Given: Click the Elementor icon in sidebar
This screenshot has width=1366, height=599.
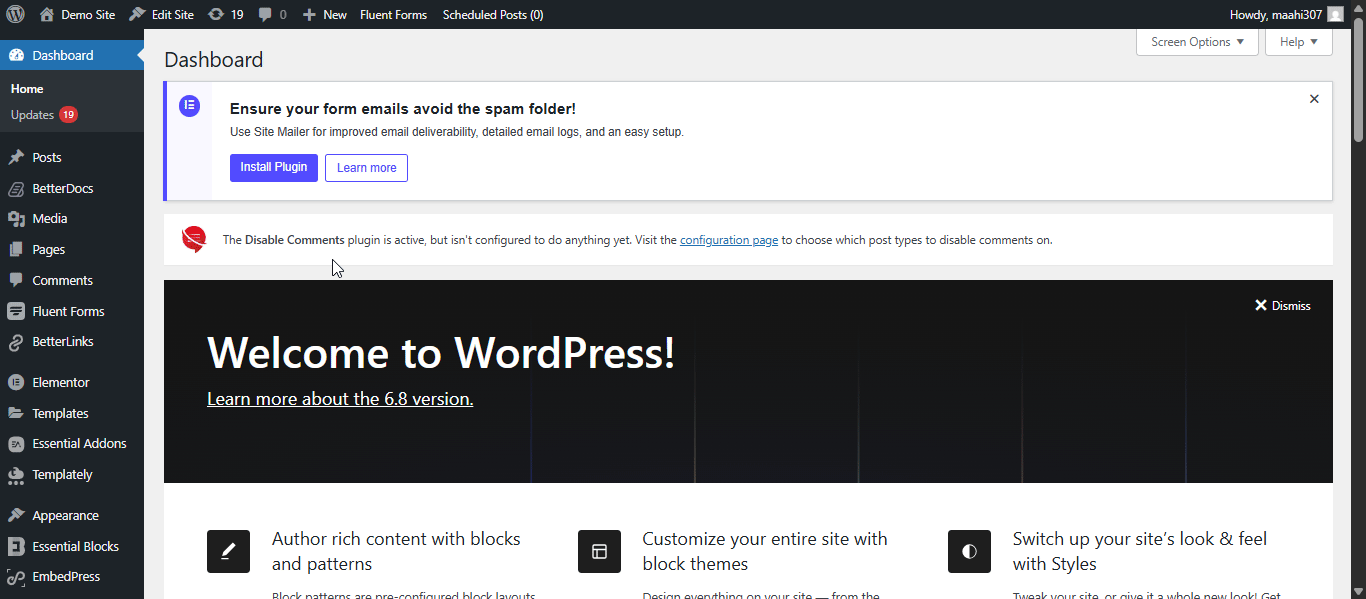Looking at the screenshot, I should [16, 382].
